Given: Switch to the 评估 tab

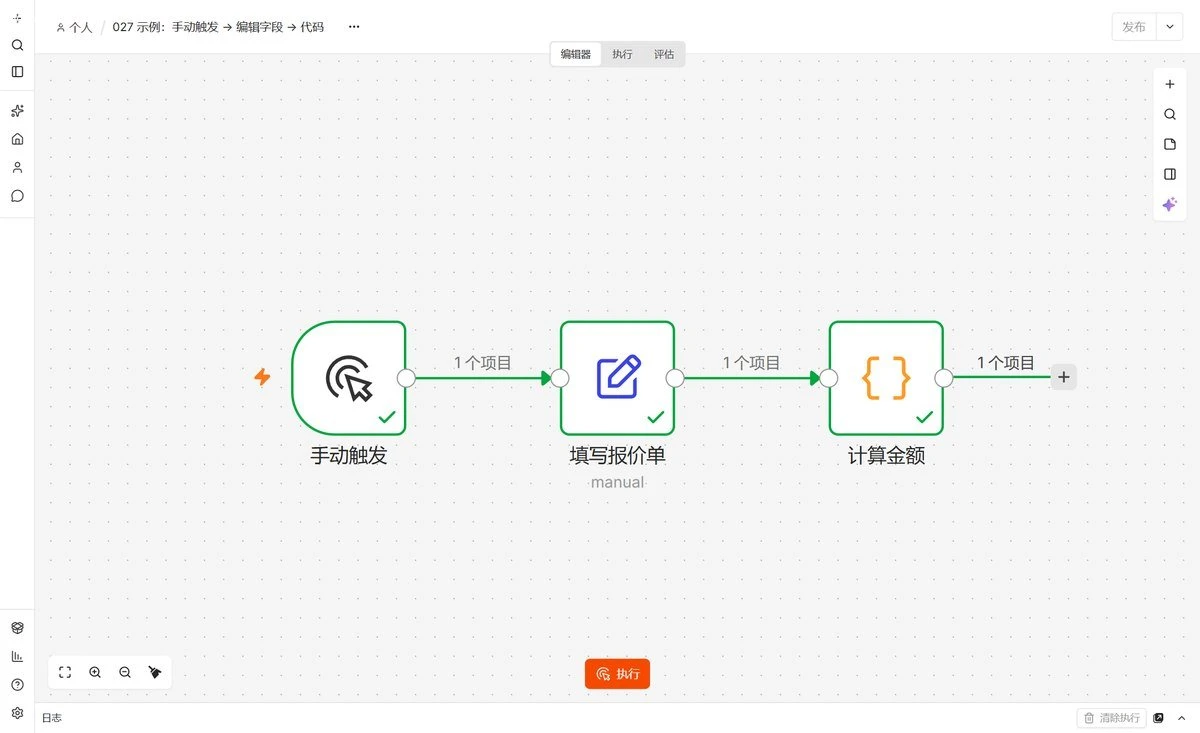Looking at the screenshot, I should pos(664,54).
